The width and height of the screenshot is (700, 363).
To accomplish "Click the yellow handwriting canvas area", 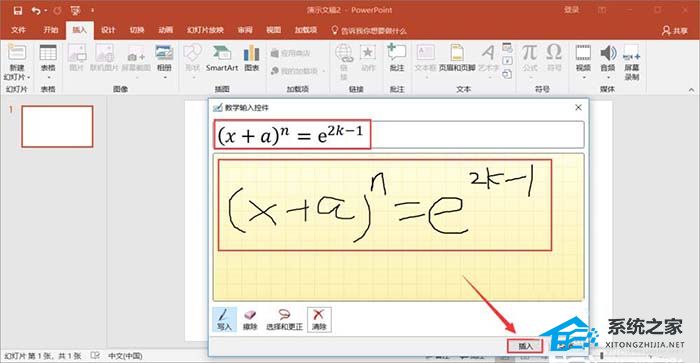I will pyautogui.click(x=399, y=227).
